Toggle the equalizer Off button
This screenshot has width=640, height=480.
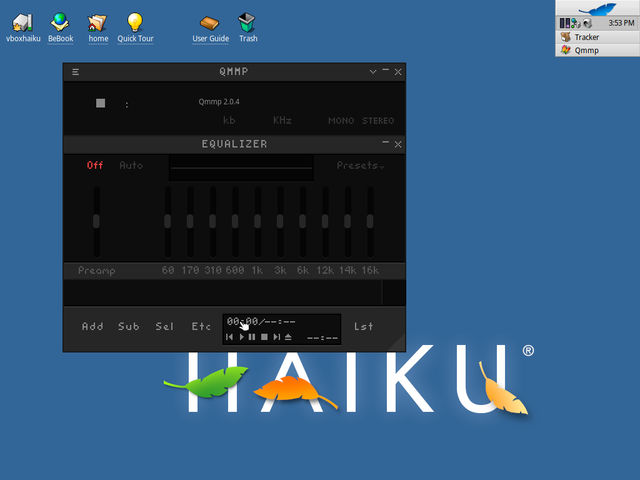[x=95, y=165]
